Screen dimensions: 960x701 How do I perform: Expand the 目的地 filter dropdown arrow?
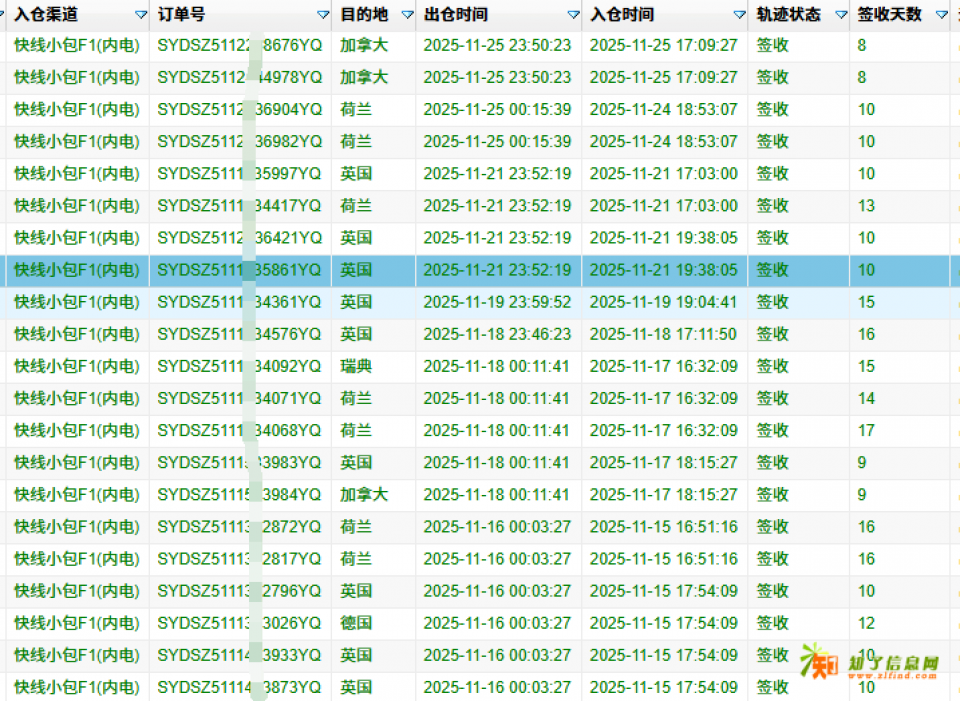click(x=407, y=15)
